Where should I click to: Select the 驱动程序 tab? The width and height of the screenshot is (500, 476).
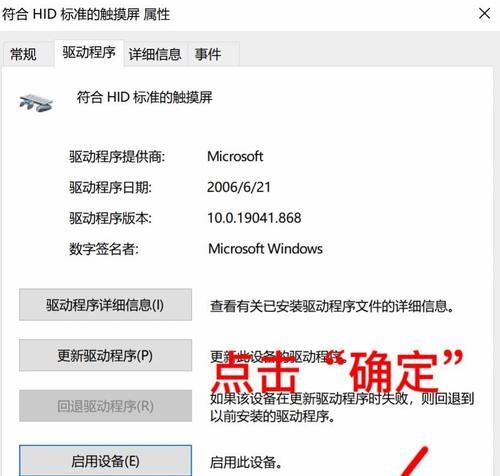click(x=89, y=53)
